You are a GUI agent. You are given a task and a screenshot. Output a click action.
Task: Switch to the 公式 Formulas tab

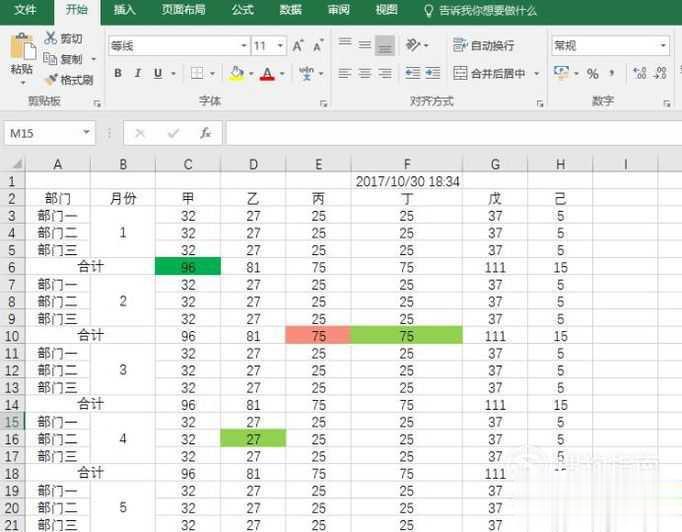243,10
